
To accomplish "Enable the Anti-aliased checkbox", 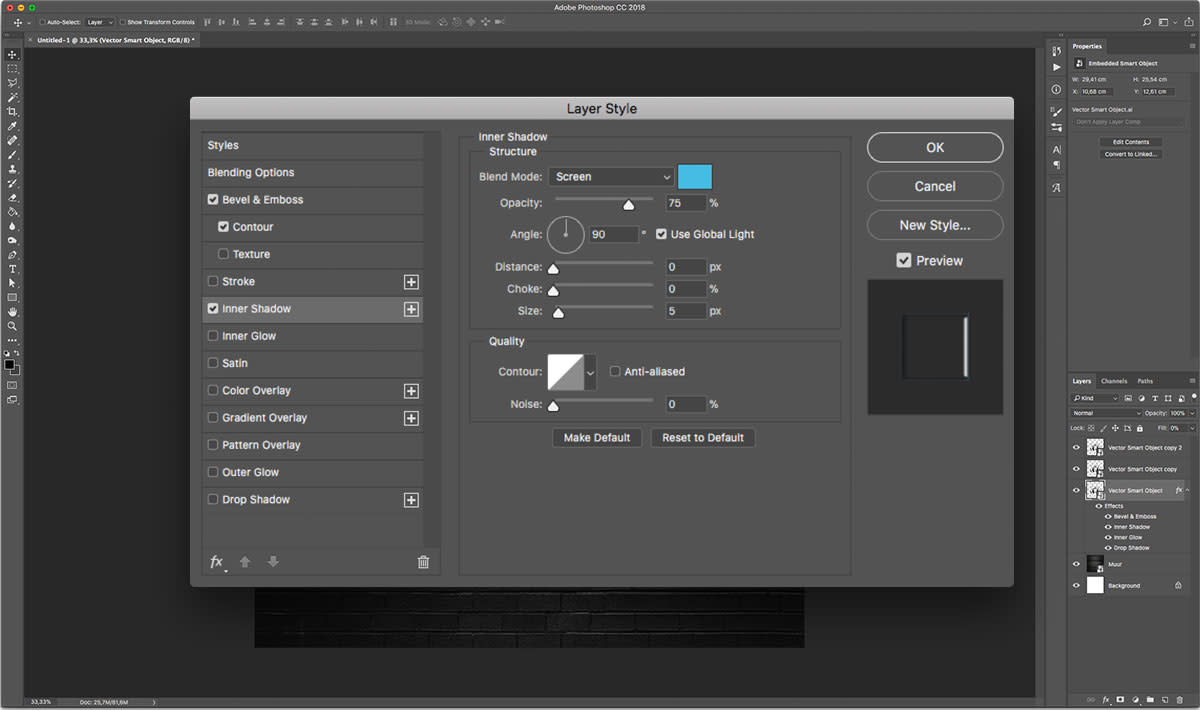I will click(615, 371).
